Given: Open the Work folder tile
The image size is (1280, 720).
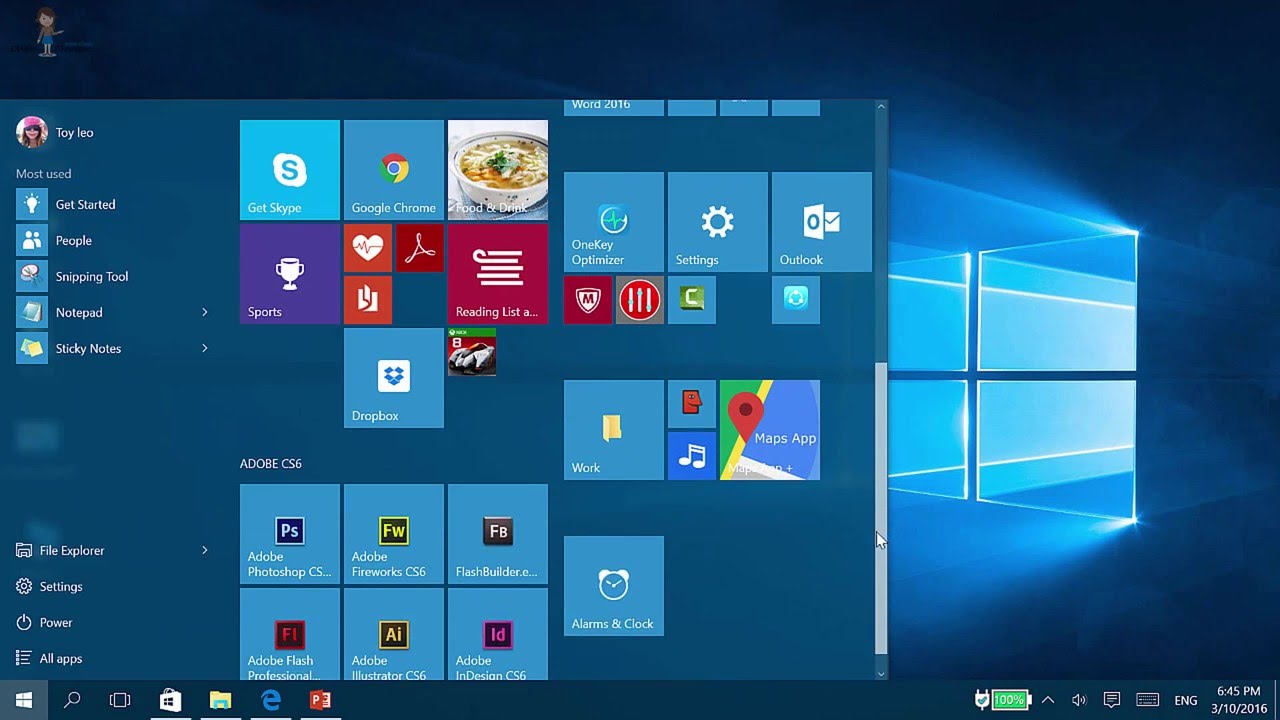Looking at the screenshot, I should pyautogui.click(x=614, y=430).
